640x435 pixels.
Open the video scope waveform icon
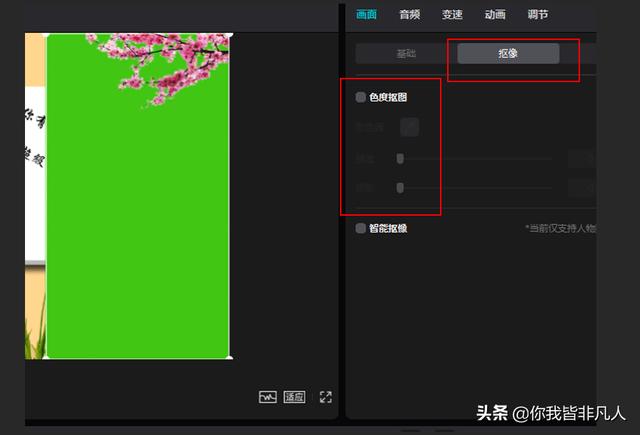[268, 397]
